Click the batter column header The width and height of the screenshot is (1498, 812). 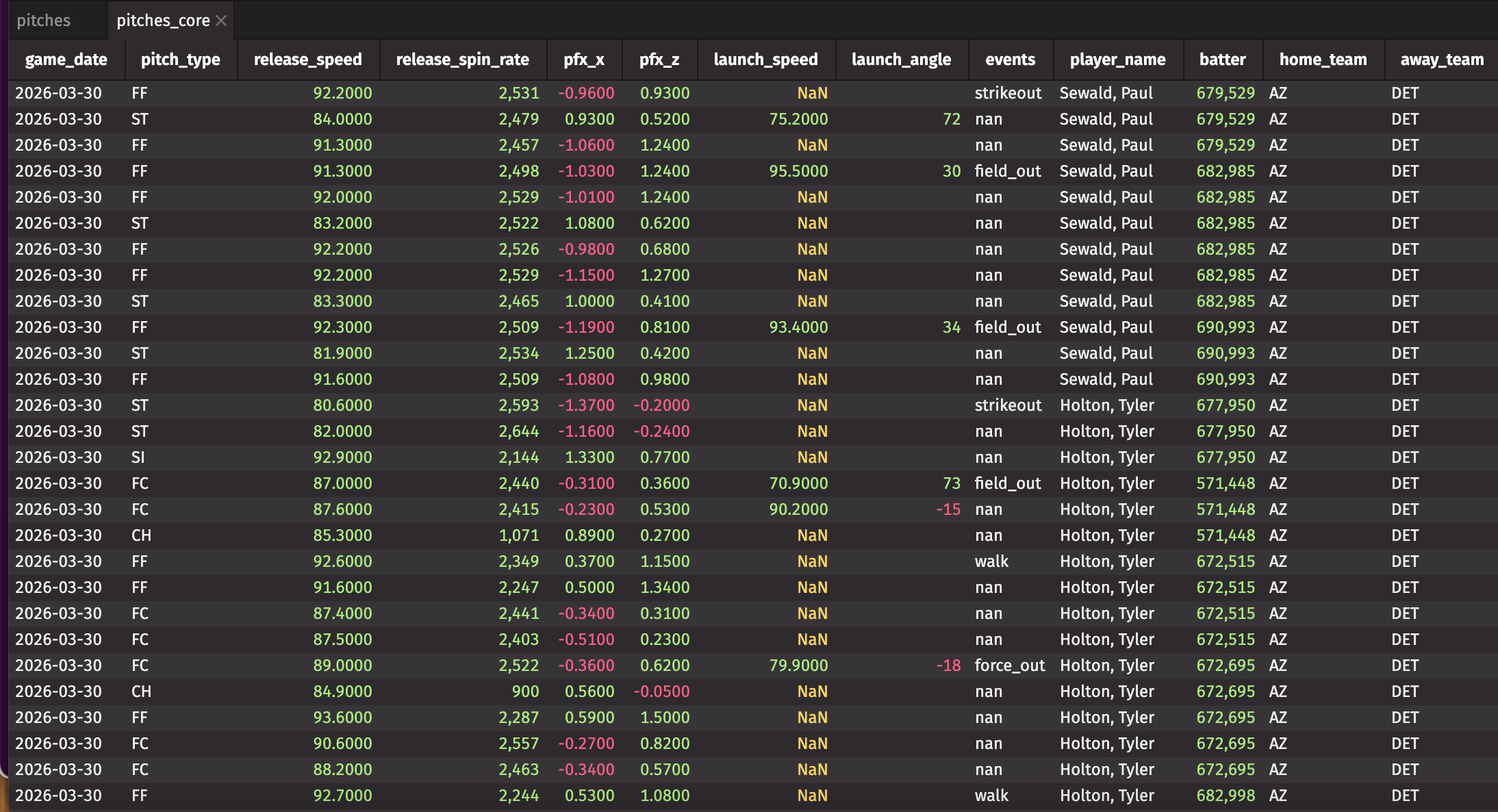pos(1222,60)
